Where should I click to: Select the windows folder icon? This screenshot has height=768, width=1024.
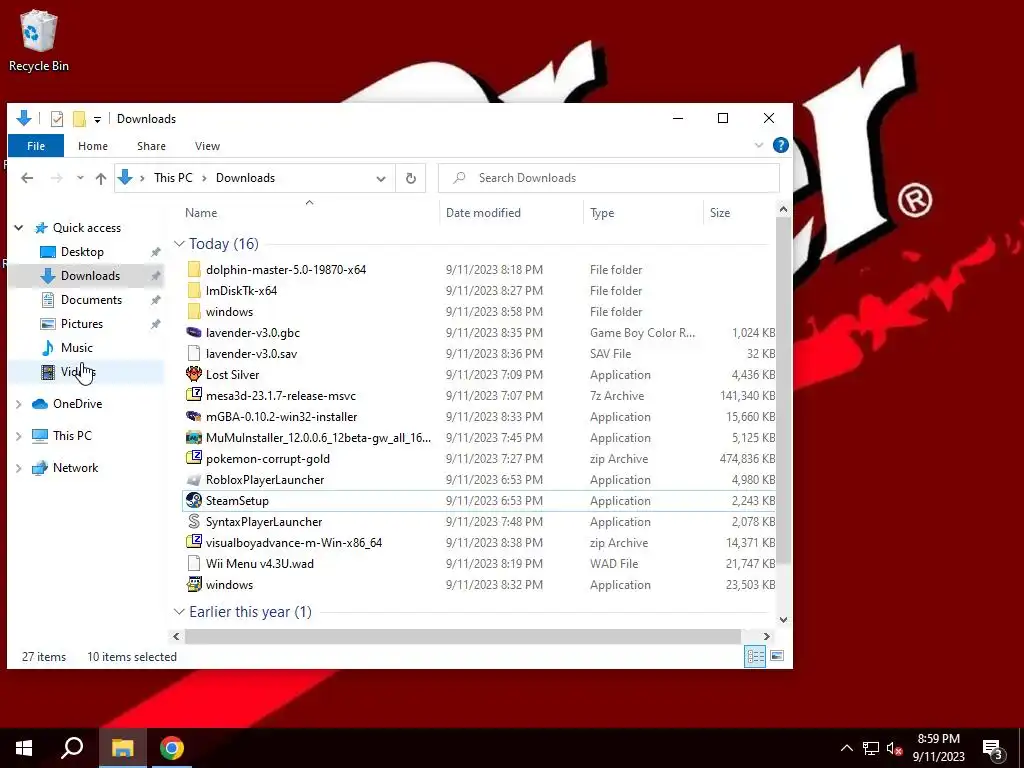tap(193, 312)
